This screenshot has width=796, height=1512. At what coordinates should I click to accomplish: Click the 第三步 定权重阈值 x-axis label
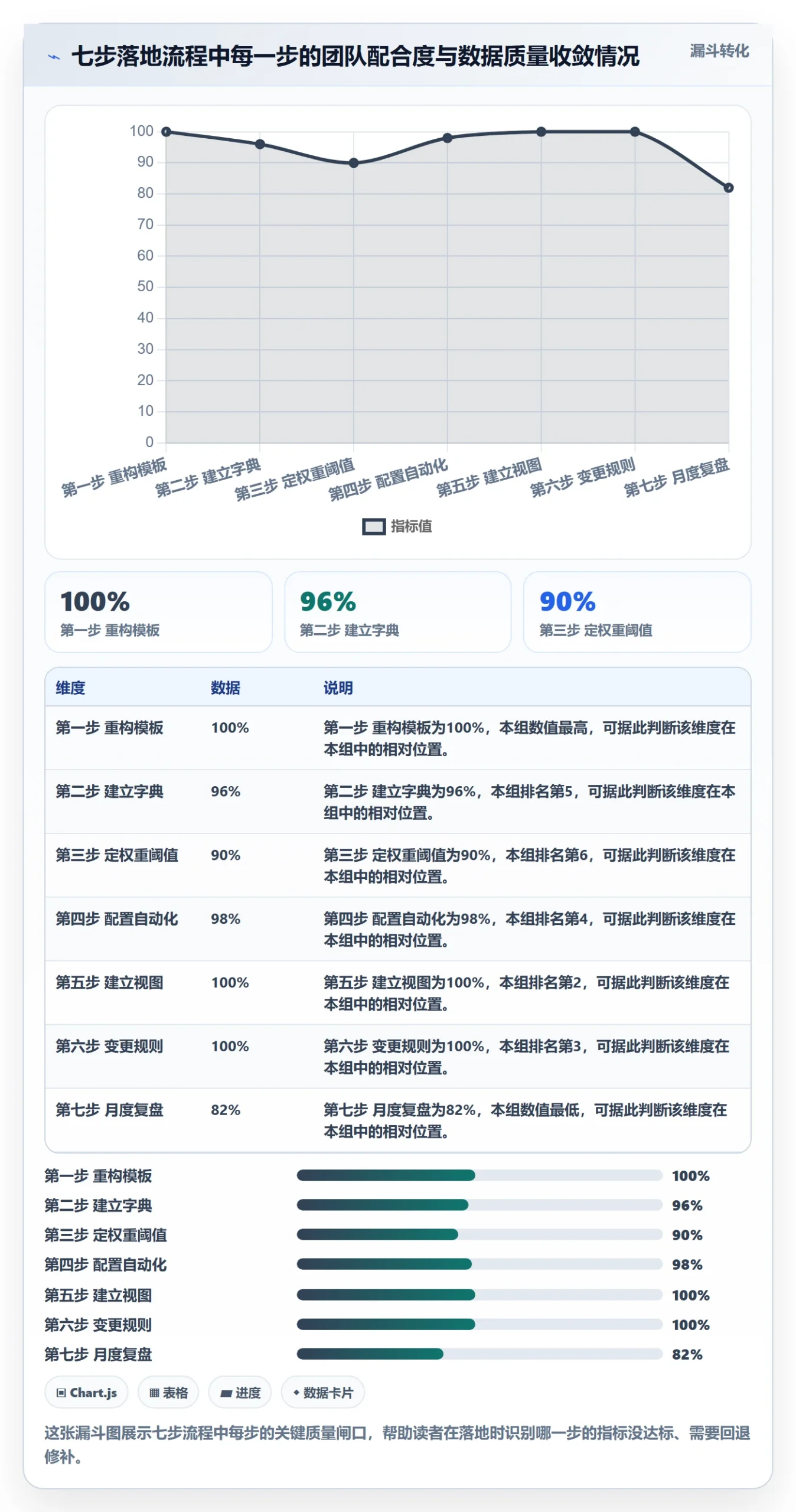tap(294, 479)
